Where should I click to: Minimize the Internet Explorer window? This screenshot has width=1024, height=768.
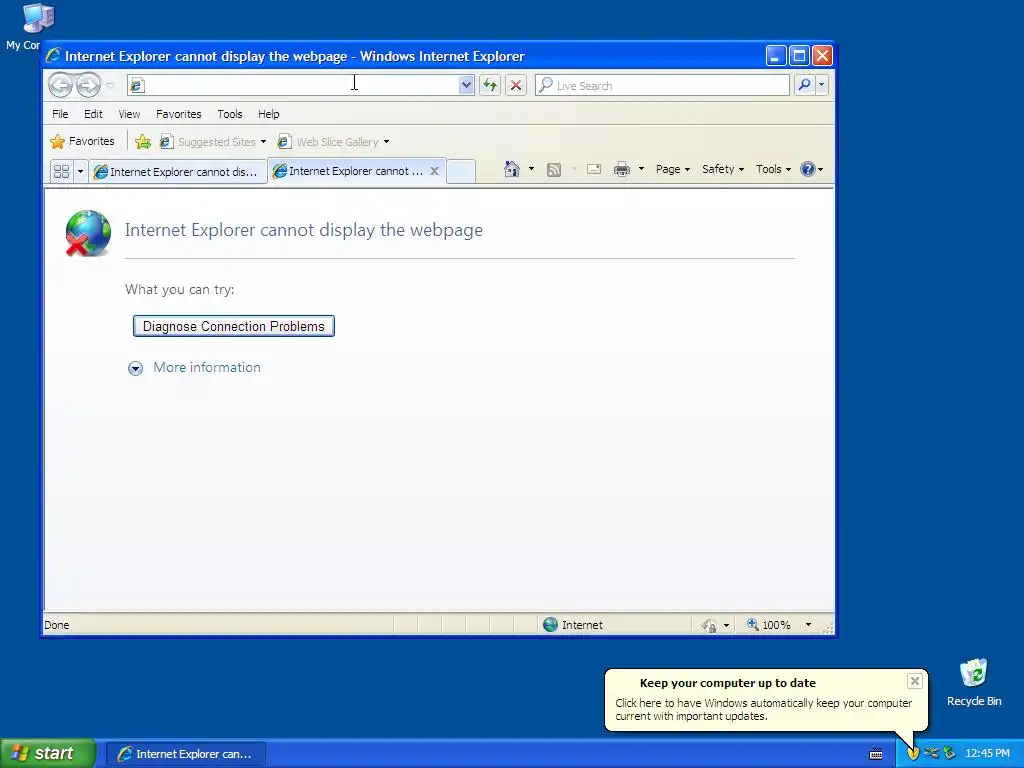pos(775,56)
